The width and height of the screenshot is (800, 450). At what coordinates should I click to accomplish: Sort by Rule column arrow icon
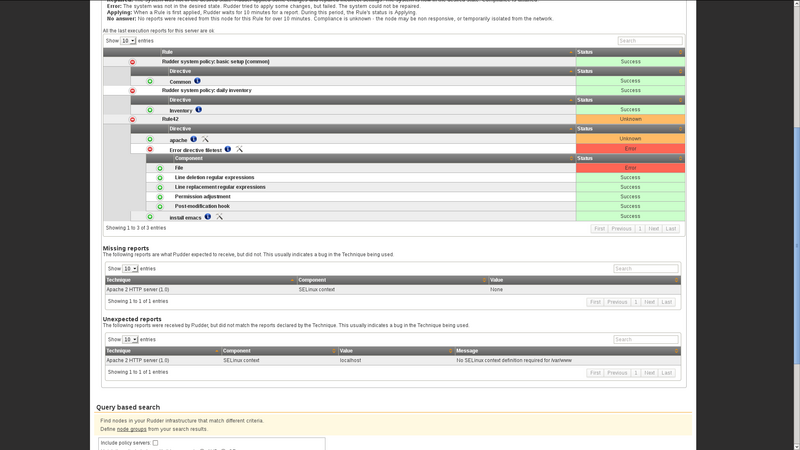pyautogui.click(x=571, y=52)
